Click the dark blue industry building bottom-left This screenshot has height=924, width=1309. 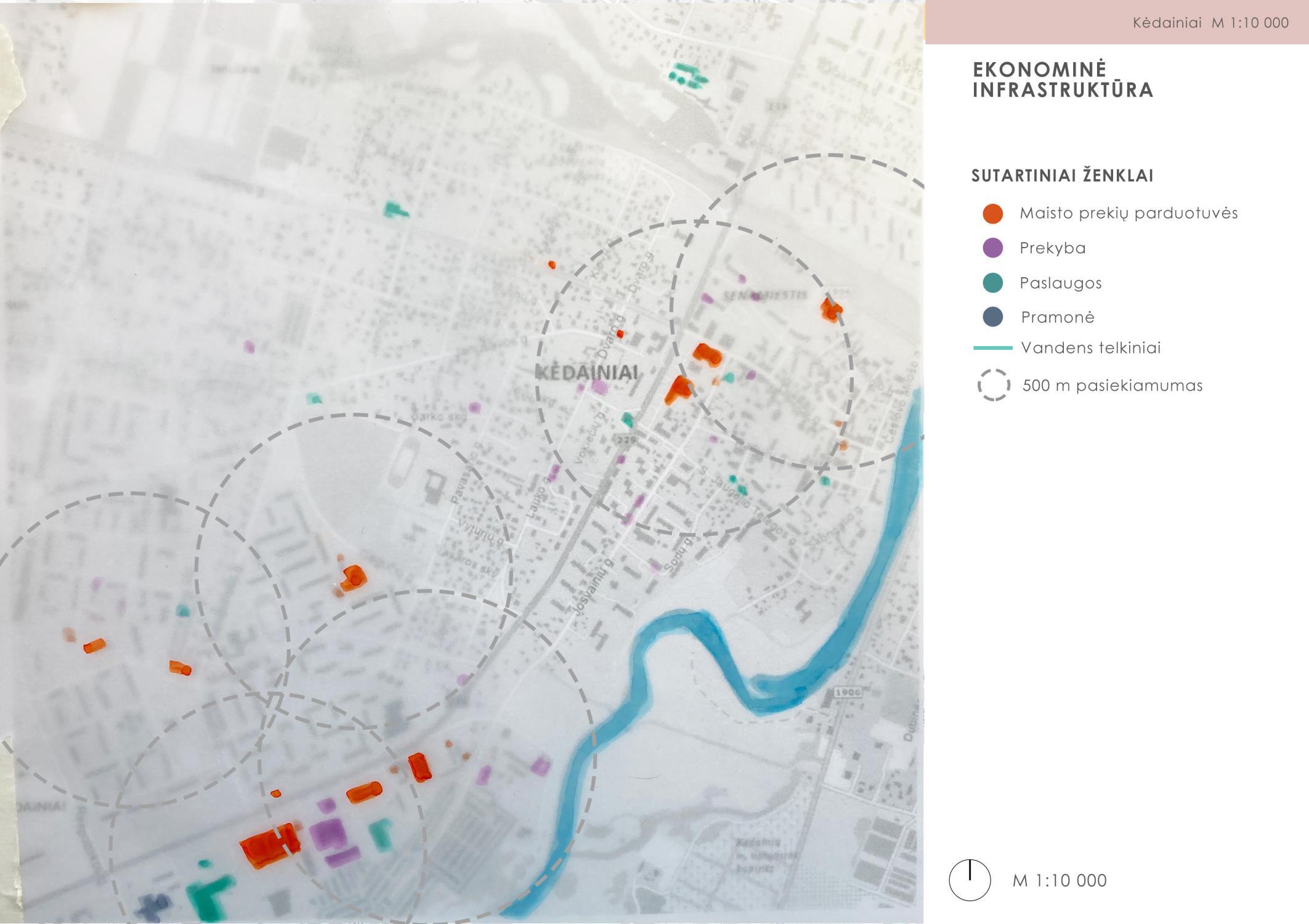pyautogui.click(x=152, y=906)
